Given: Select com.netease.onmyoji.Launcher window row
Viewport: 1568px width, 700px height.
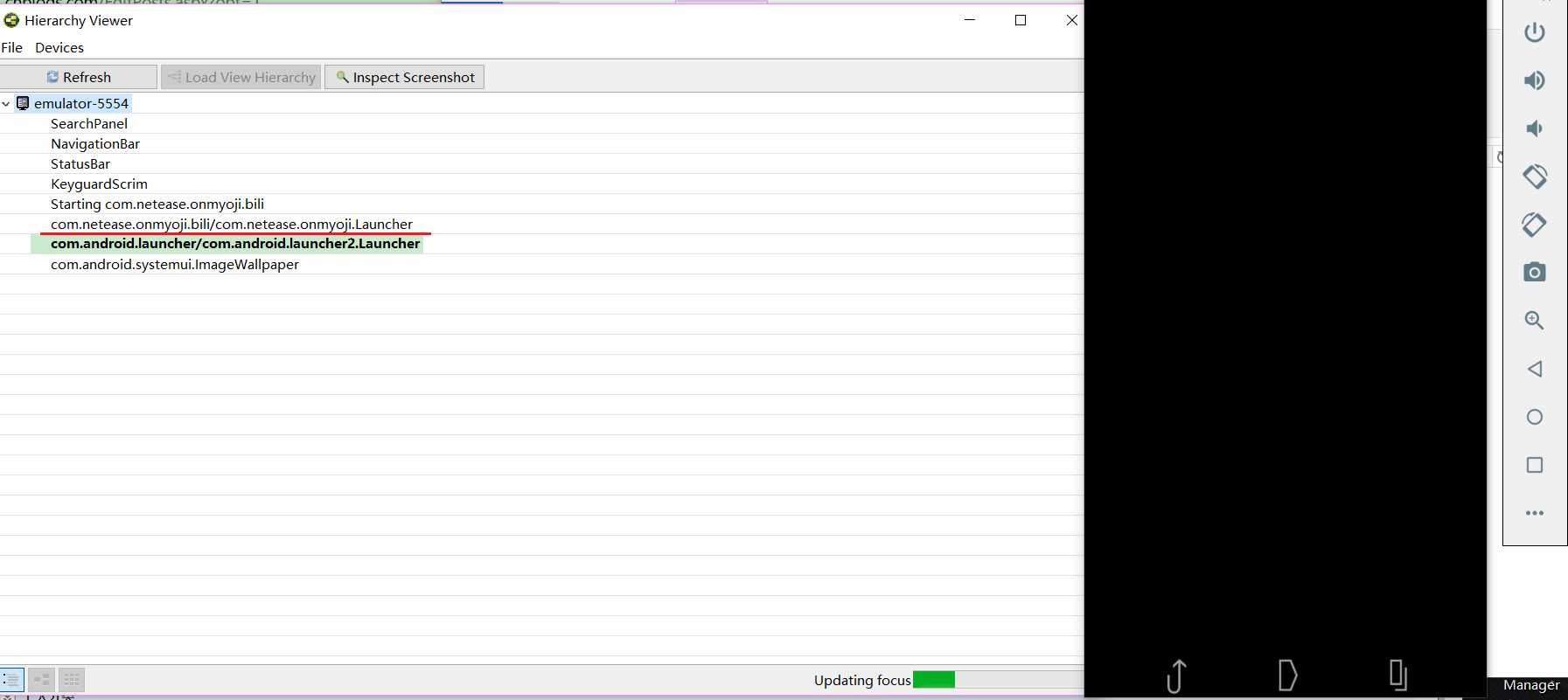Looking at the screenshot, I should pyautogui.click(x=232, y=224).
